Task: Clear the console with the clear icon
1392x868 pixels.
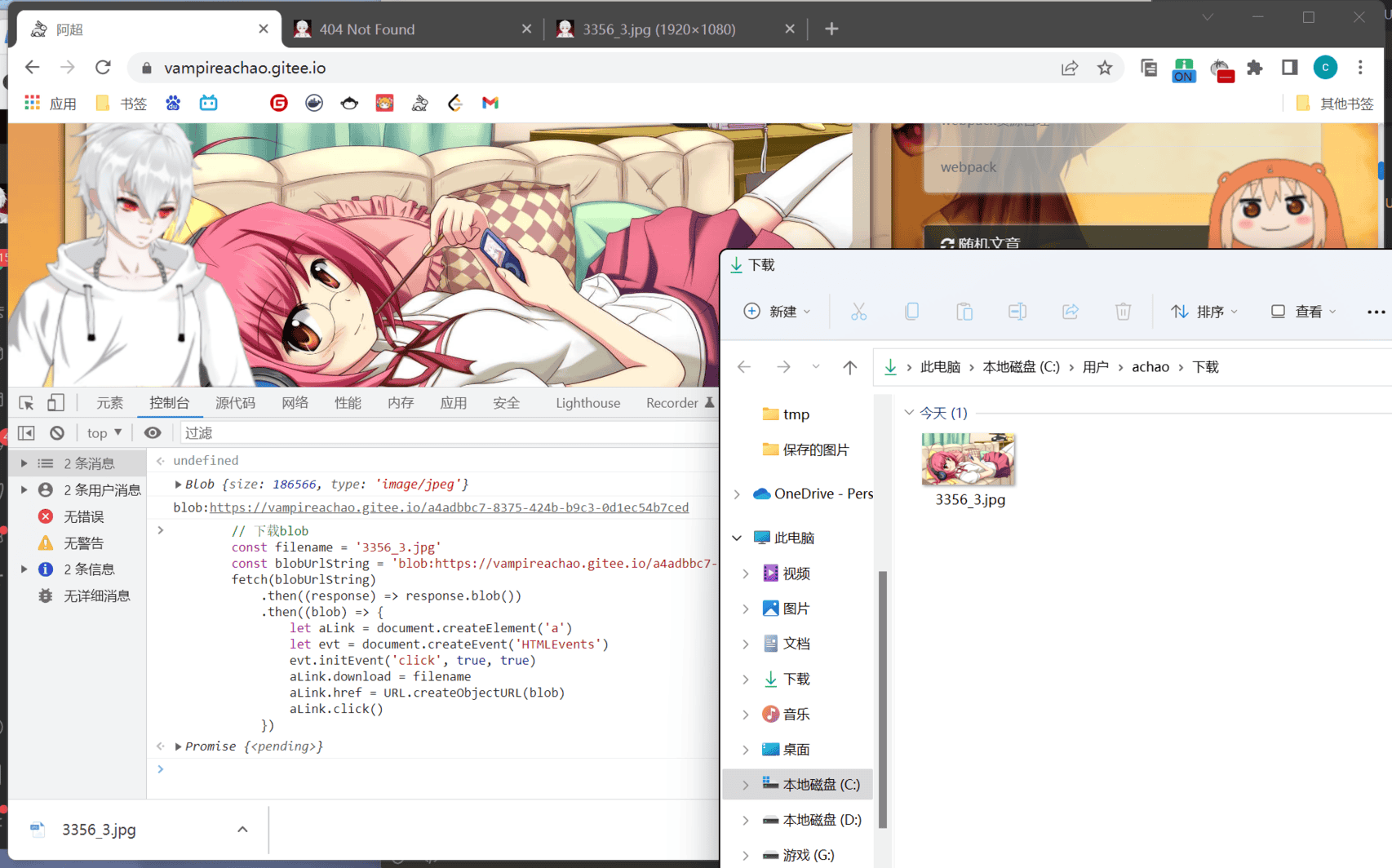Action: coord(56,433)
